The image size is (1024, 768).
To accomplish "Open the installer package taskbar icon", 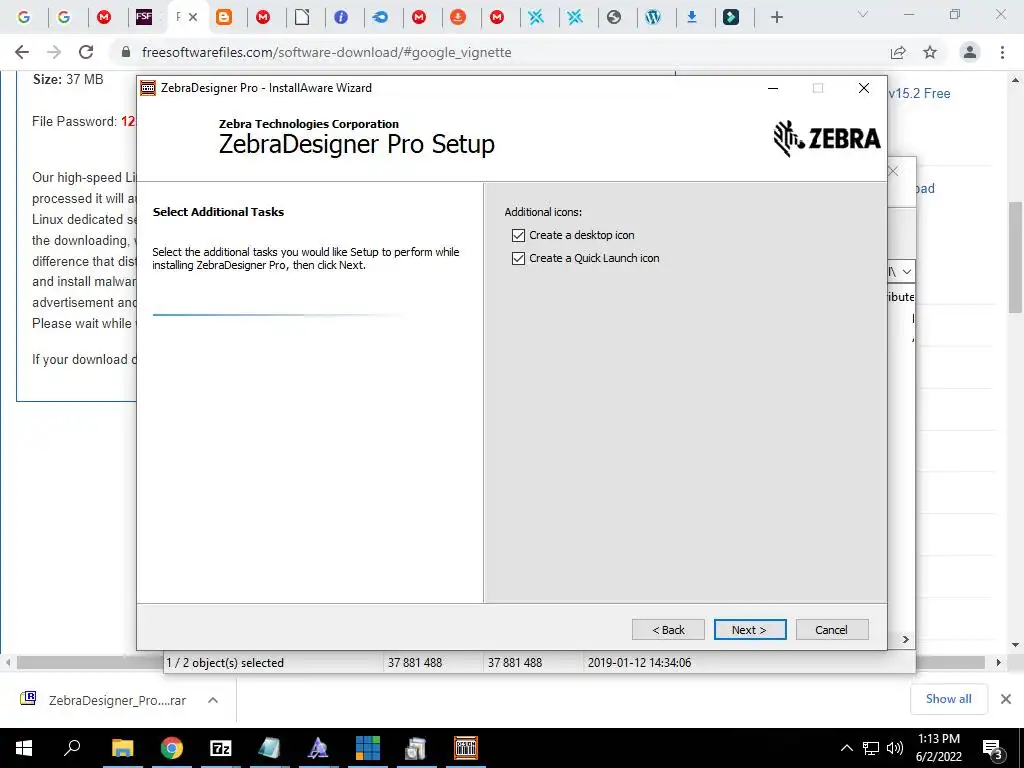I will tap(416, 748).
